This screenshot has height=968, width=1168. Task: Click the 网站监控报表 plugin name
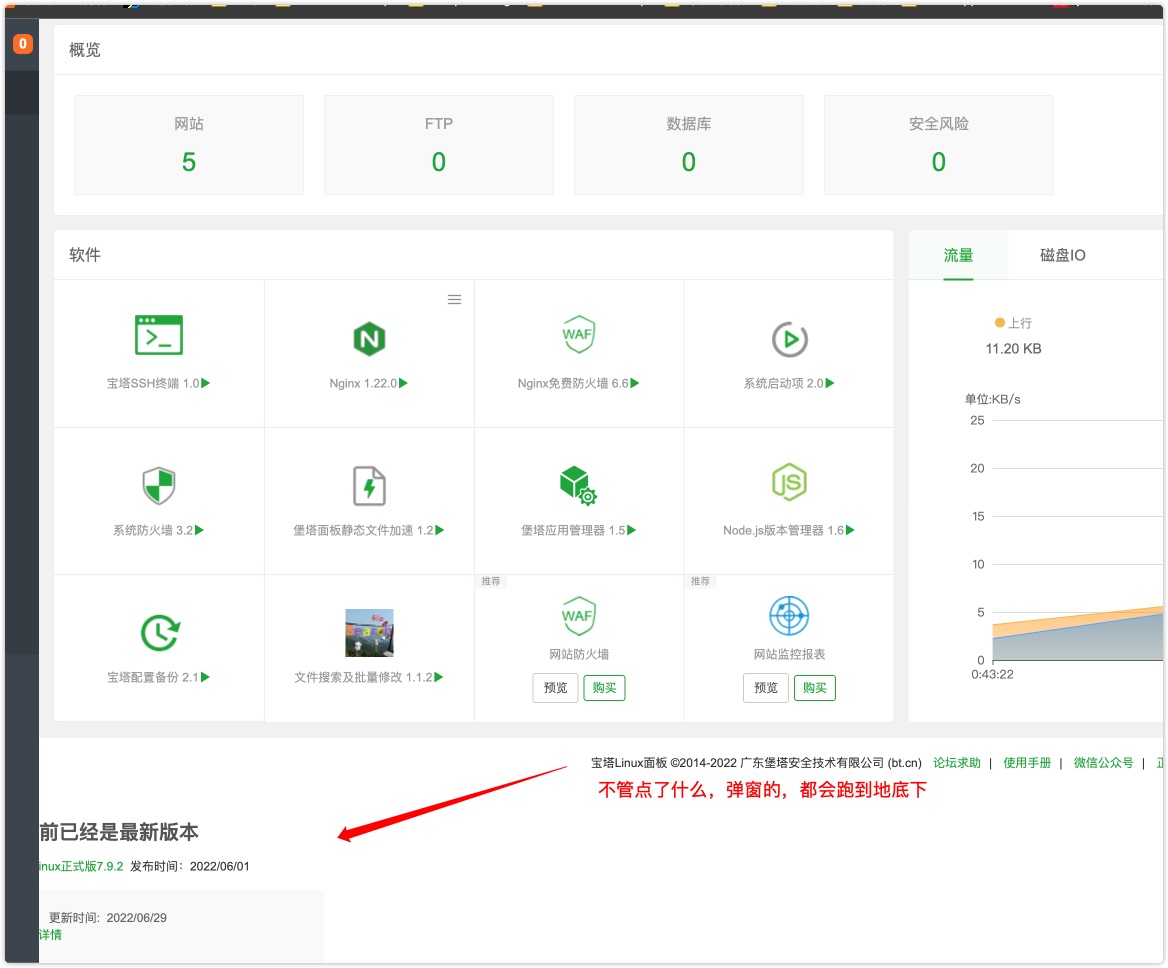(x=789, y=654)
